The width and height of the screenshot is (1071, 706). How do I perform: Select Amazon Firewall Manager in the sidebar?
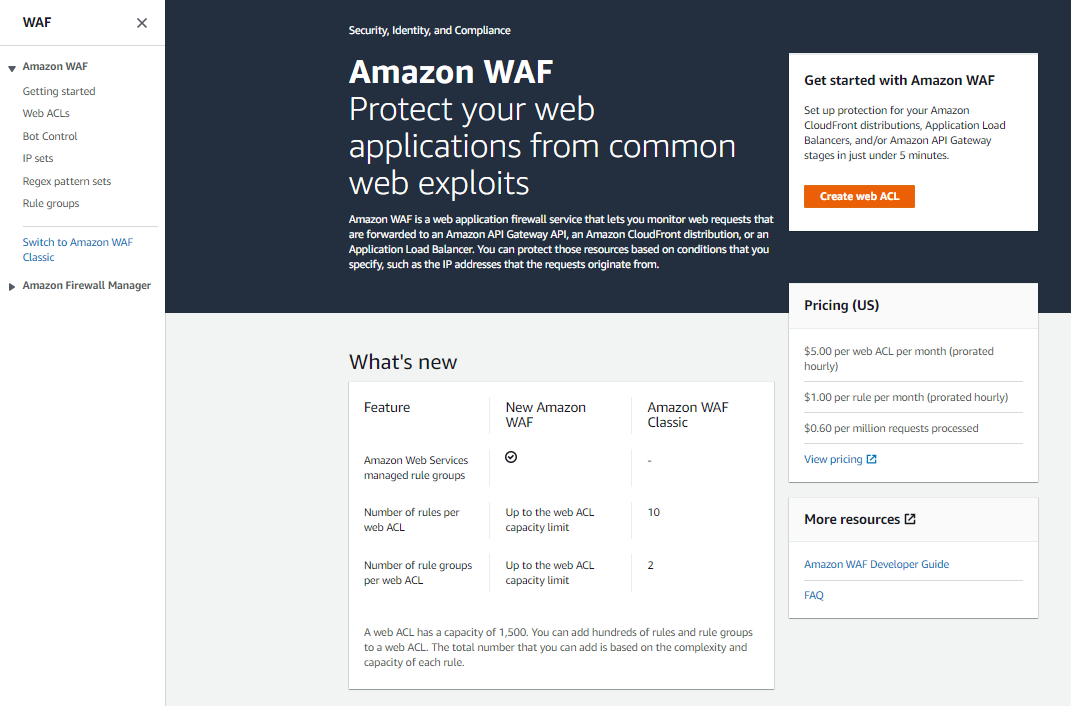pos(86,285)
